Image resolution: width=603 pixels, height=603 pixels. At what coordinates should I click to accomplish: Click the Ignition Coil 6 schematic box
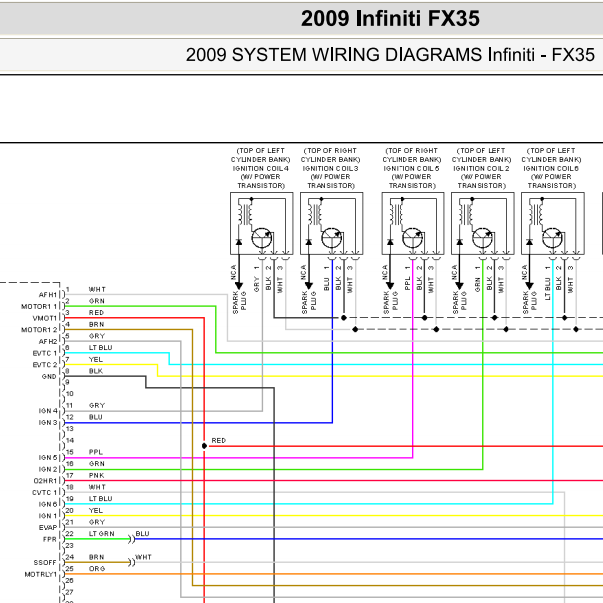[553, 223]
